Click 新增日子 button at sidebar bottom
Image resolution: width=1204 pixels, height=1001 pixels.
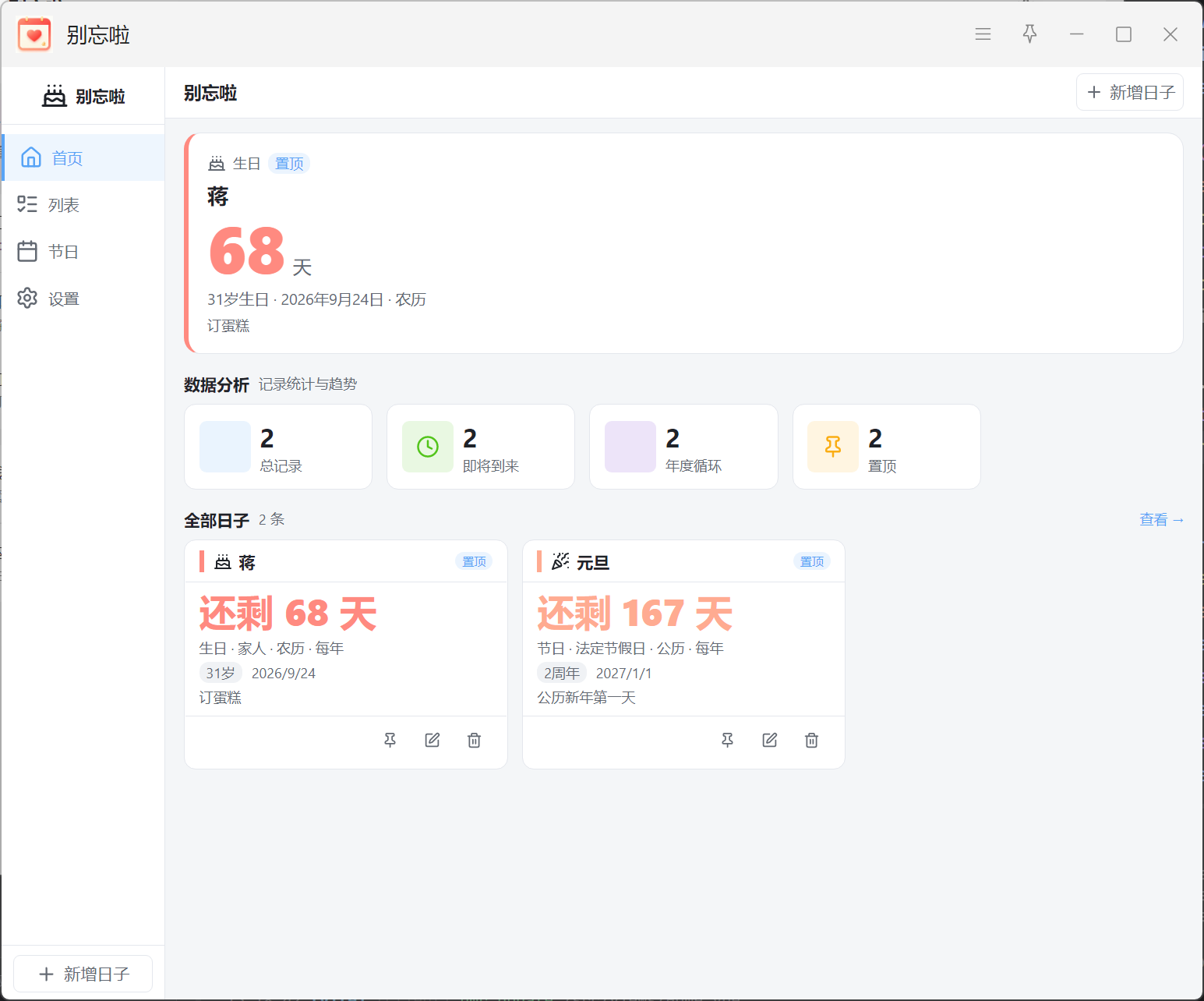coord(83,974)
